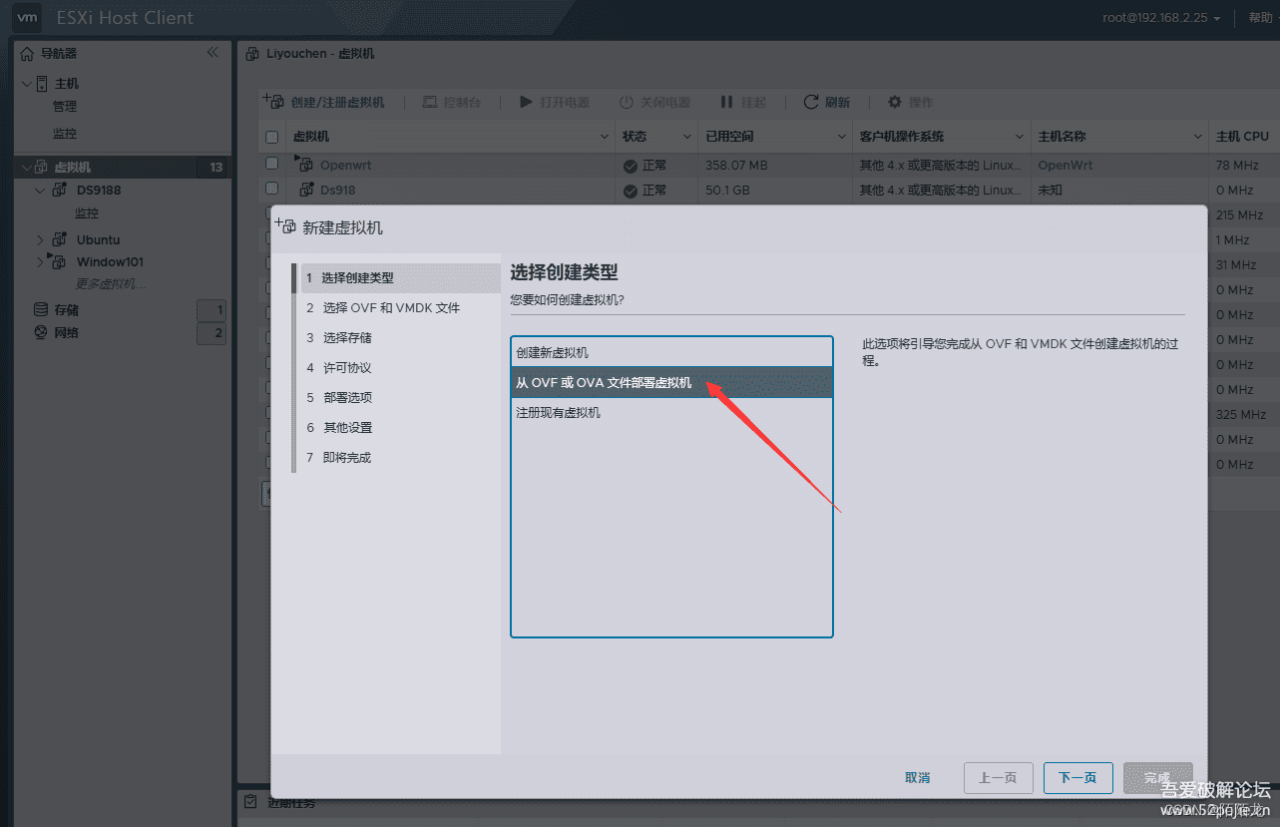The height and width of the screenshot is (827, 1280).
Task: Click the Next button in wizard
Action: coord(1078,778)
